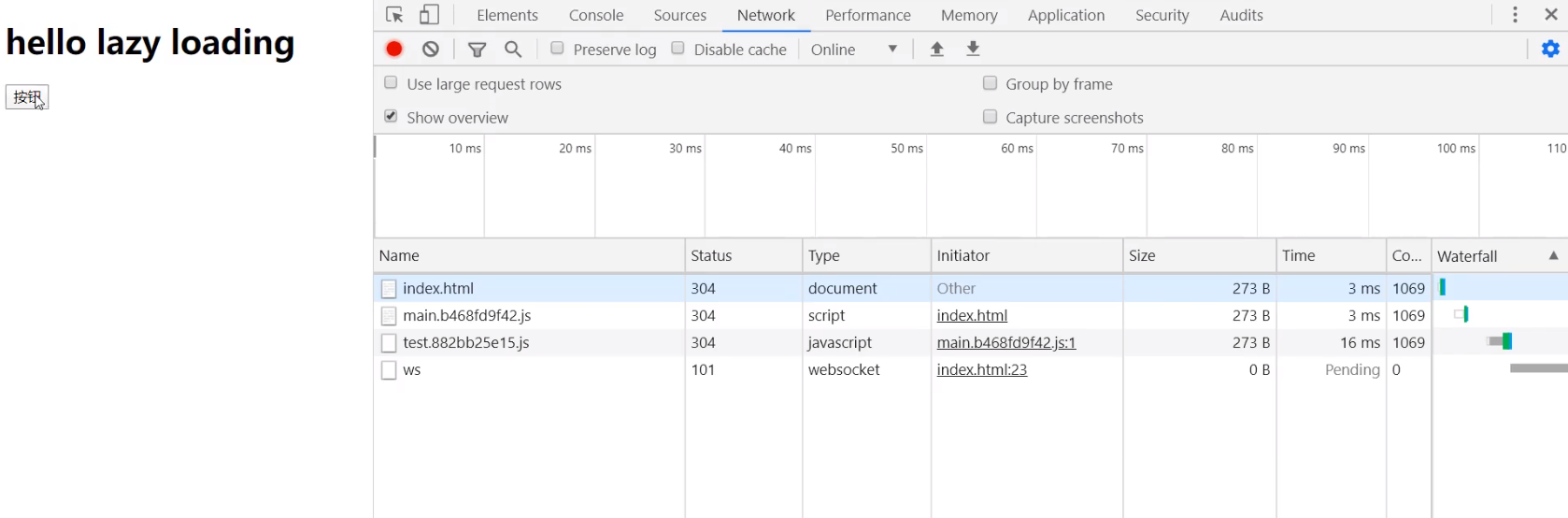
Task: Enable the Capture screenshots checkbox
Action: coord(990,116)
